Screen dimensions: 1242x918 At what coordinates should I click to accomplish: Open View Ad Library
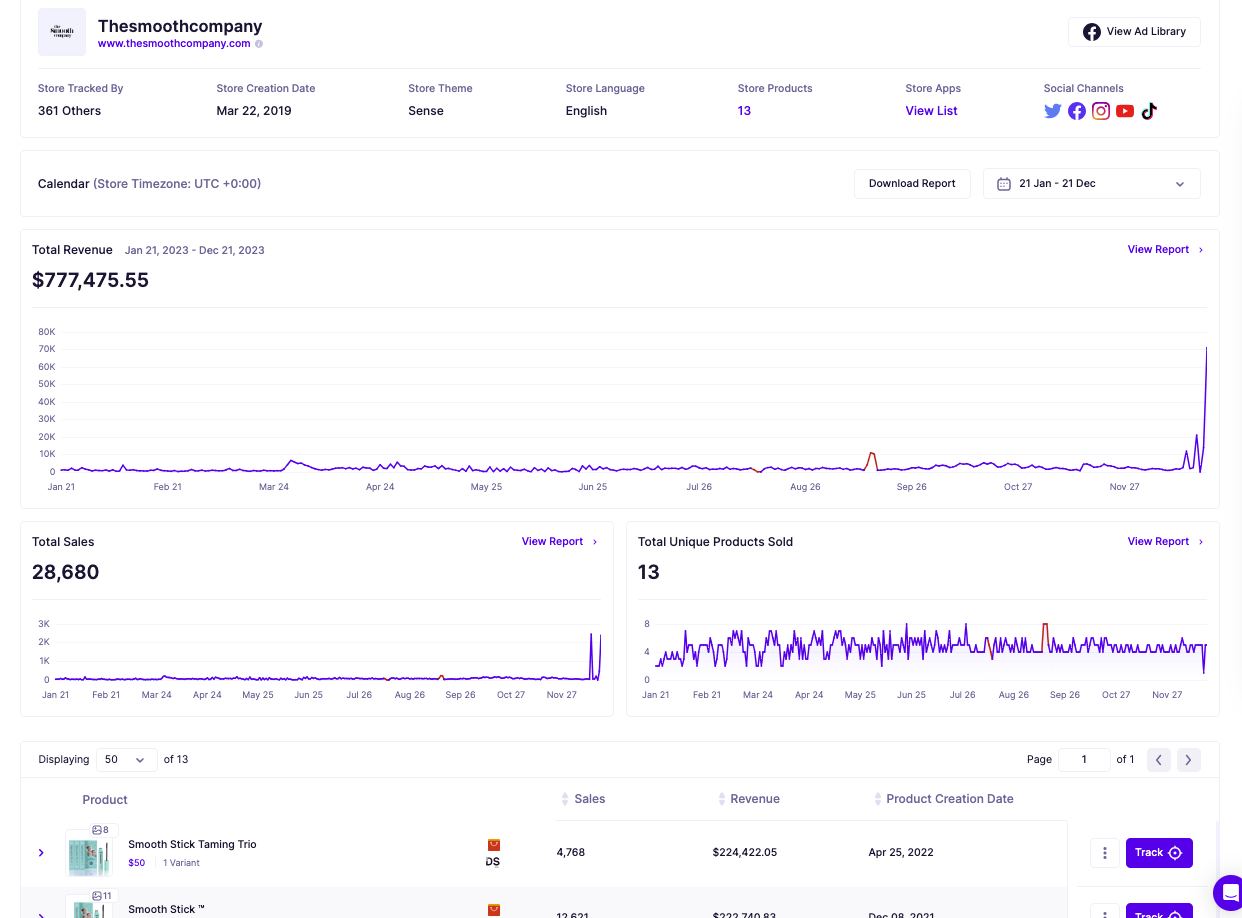(1134, 31)
